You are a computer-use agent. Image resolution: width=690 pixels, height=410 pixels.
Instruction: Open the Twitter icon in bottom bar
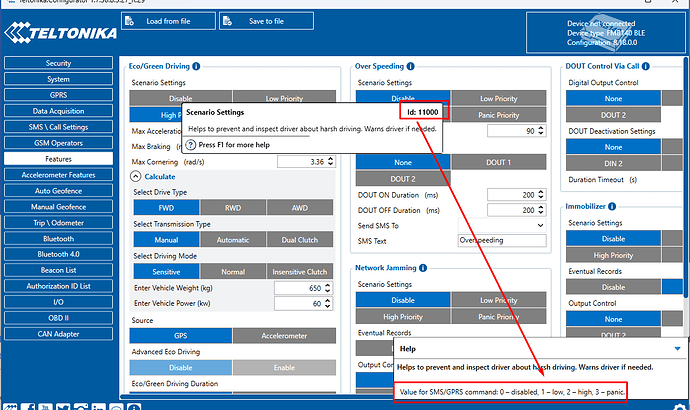(63, 407)
